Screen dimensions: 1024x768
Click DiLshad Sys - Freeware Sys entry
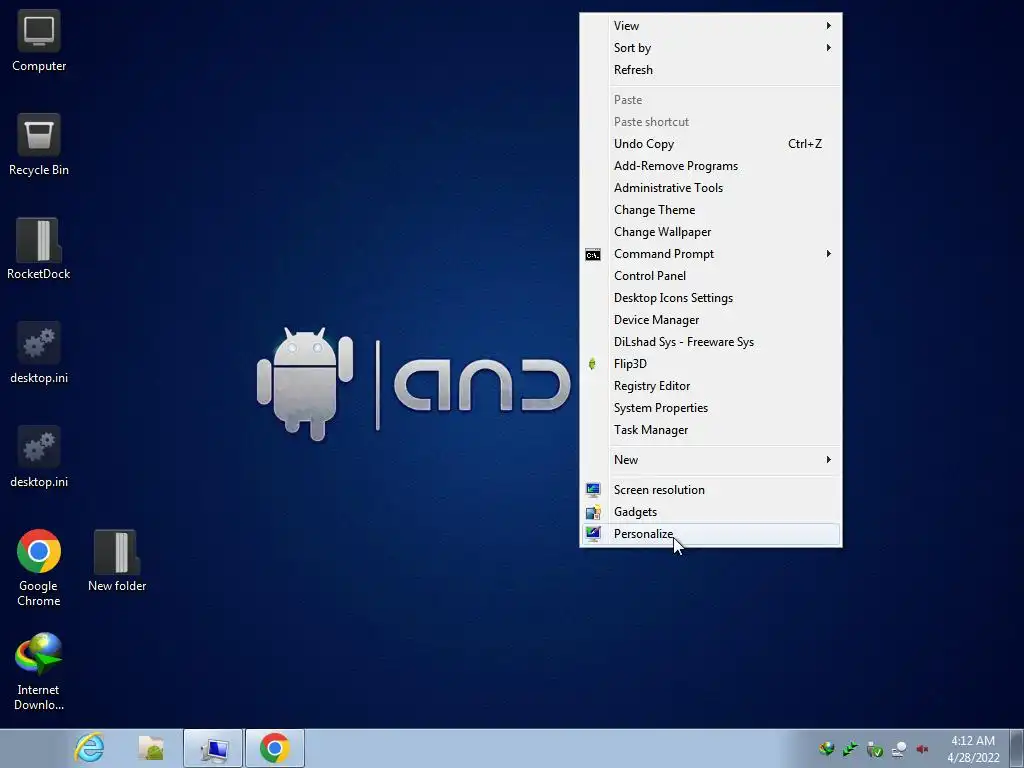point(711,342)
